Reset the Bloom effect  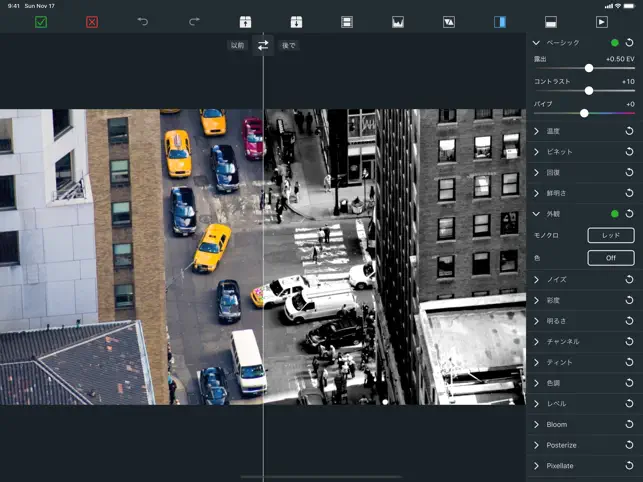coord(629,425)
